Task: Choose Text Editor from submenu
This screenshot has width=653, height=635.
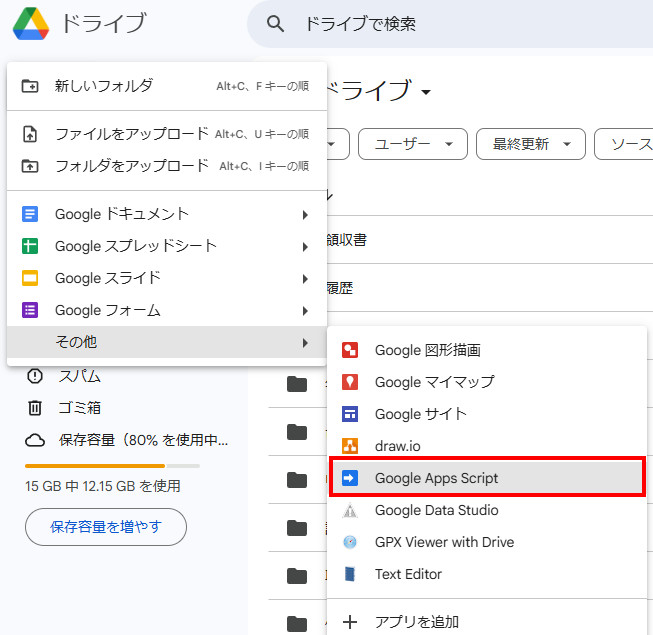Action: [x=487, y=574]
